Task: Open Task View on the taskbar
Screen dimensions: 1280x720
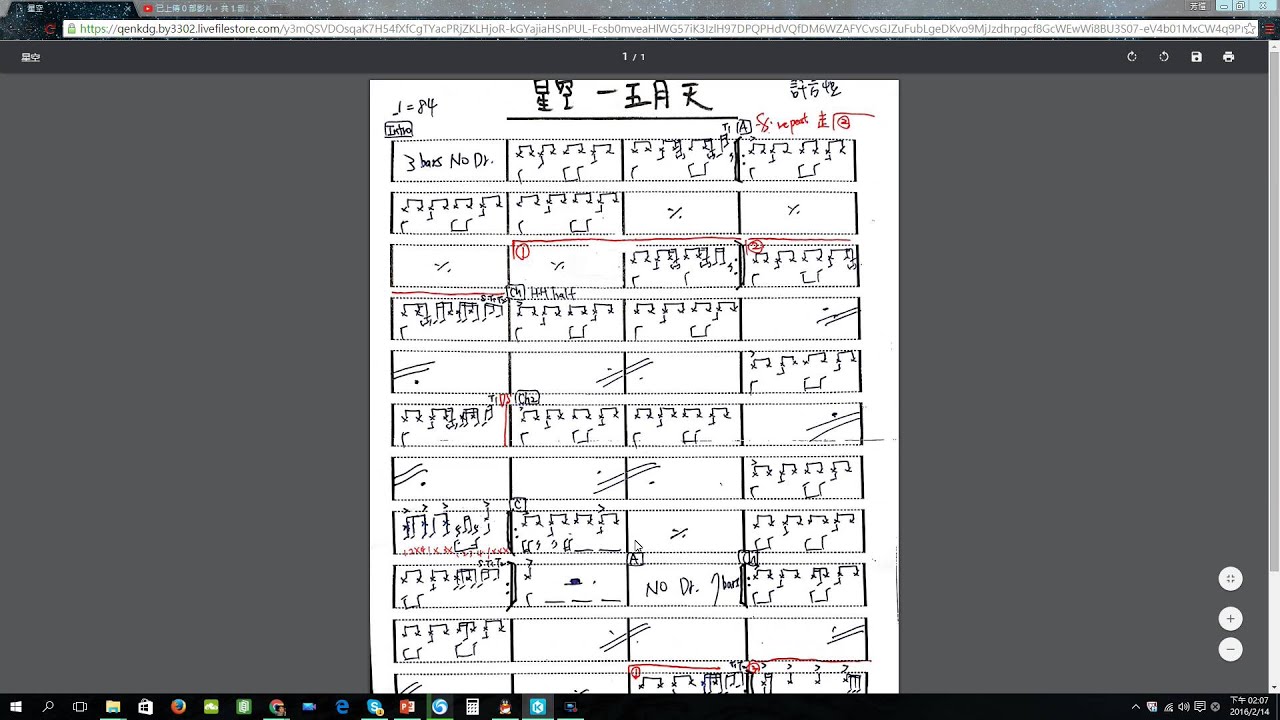Action: [x=80, y=707]
